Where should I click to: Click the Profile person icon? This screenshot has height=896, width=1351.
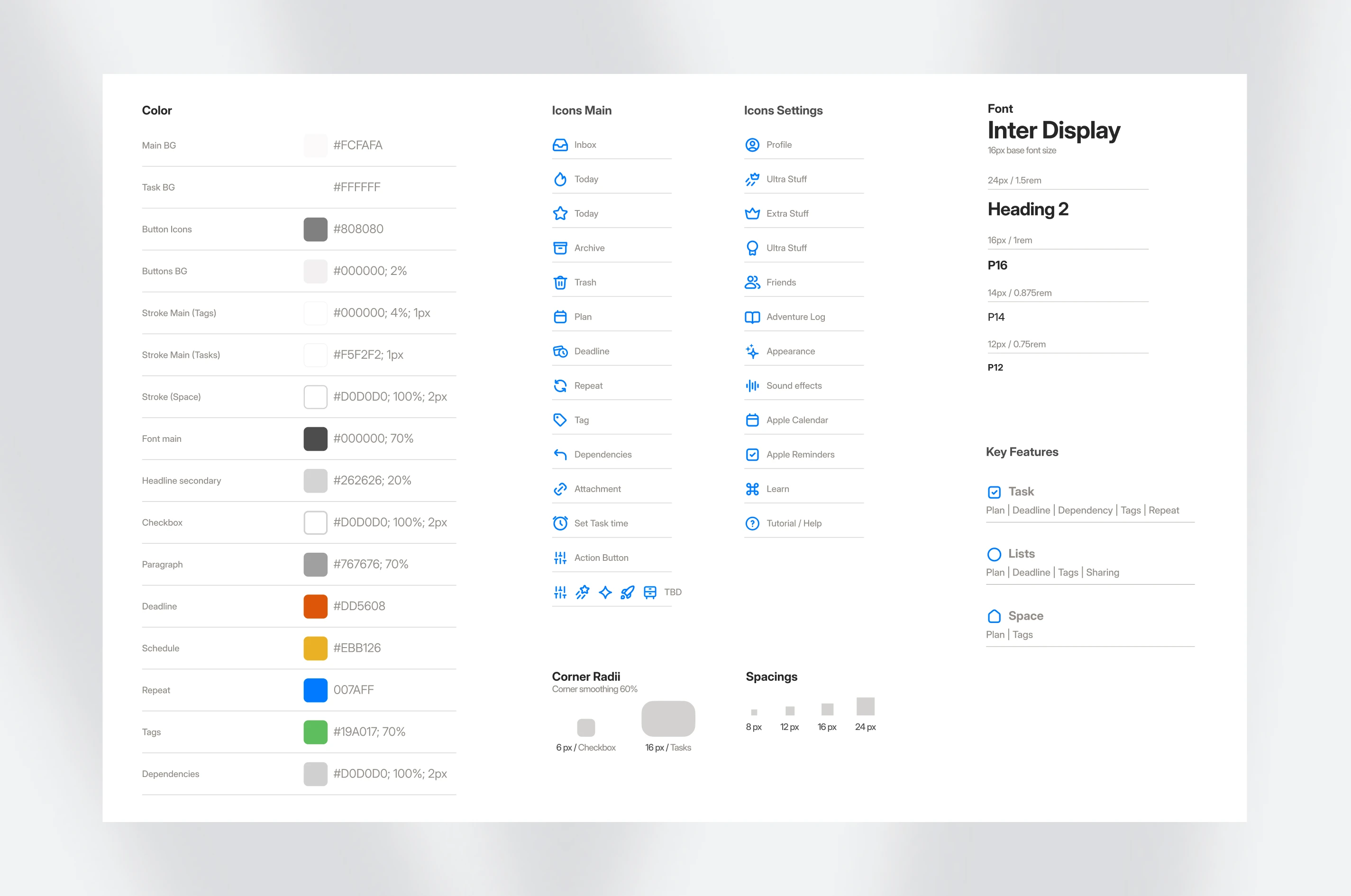(x=752, y=145)
